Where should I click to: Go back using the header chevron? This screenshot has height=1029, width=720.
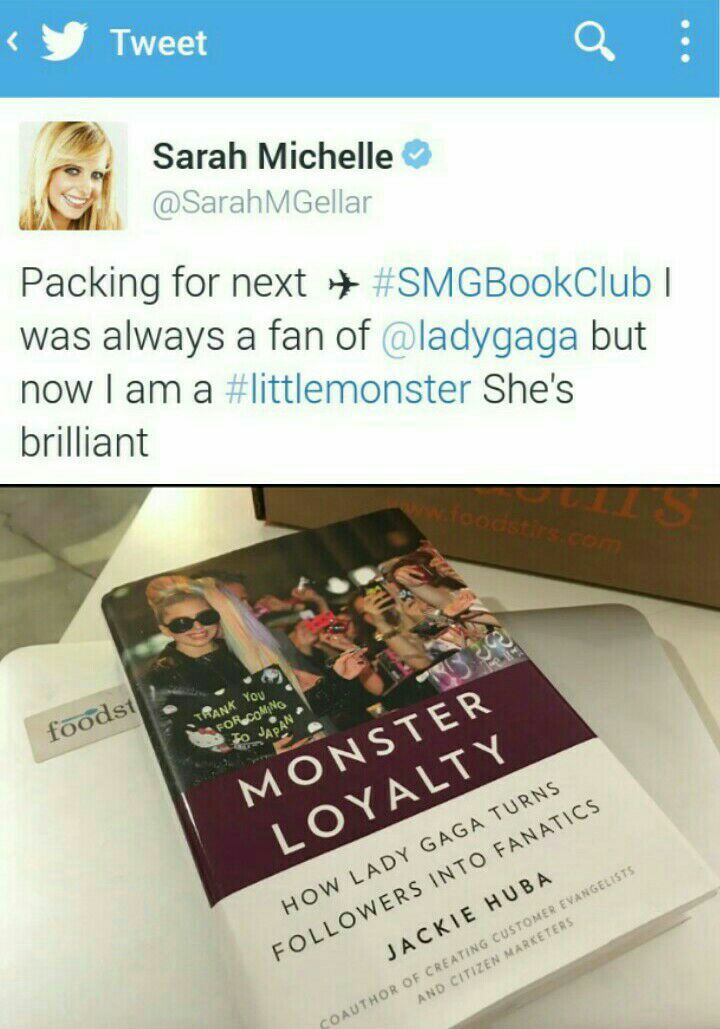(x=12, y=41)
